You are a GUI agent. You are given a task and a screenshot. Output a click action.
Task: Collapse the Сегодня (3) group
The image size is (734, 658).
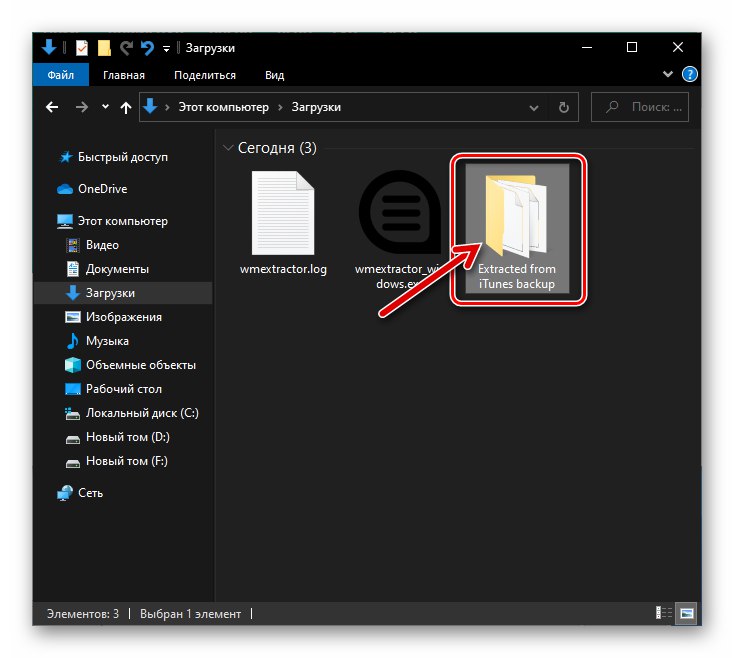(228, 148)
